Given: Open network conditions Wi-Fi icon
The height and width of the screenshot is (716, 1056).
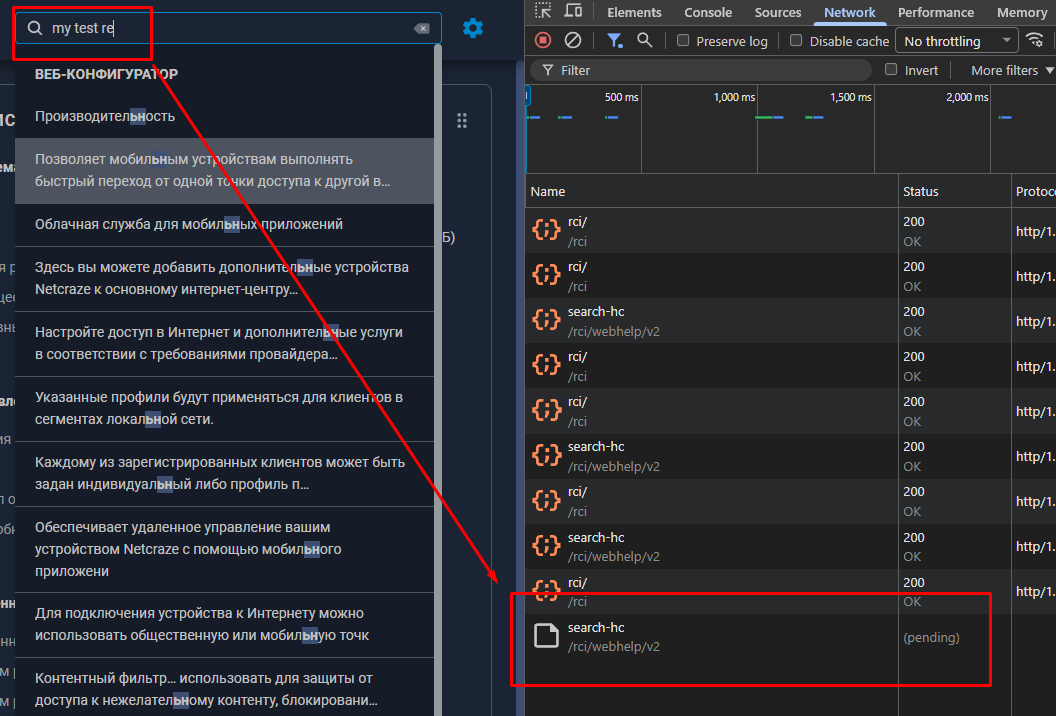Looking at the screenshot, I should tap(1035, 40).
